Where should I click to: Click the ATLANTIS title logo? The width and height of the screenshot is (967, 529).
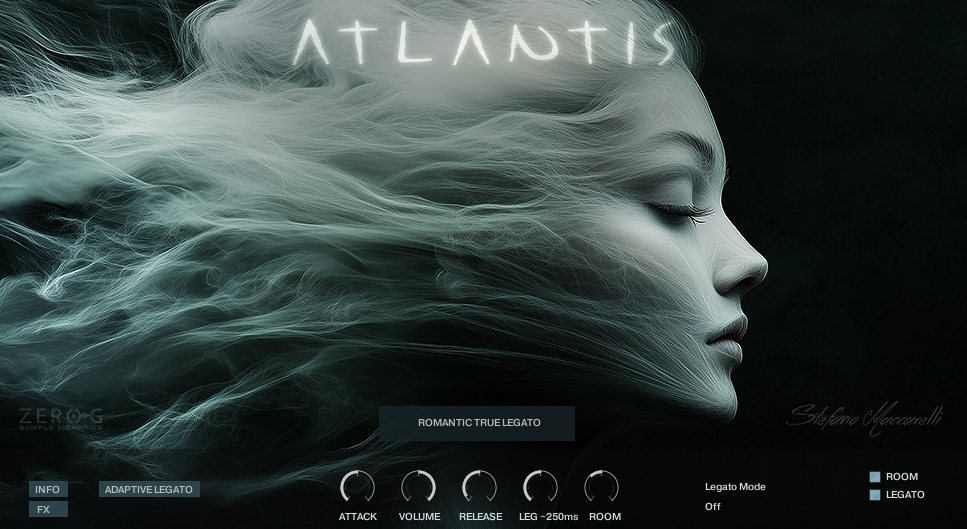485,42
